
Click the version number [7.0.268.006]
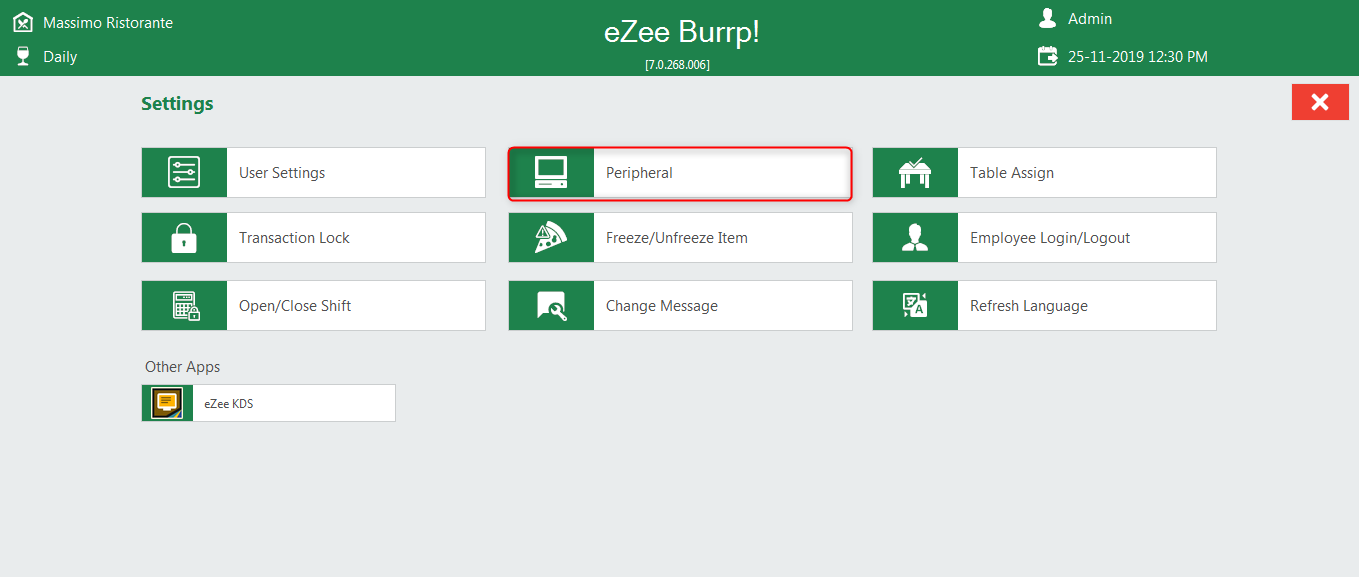click(x=678, y=65)
